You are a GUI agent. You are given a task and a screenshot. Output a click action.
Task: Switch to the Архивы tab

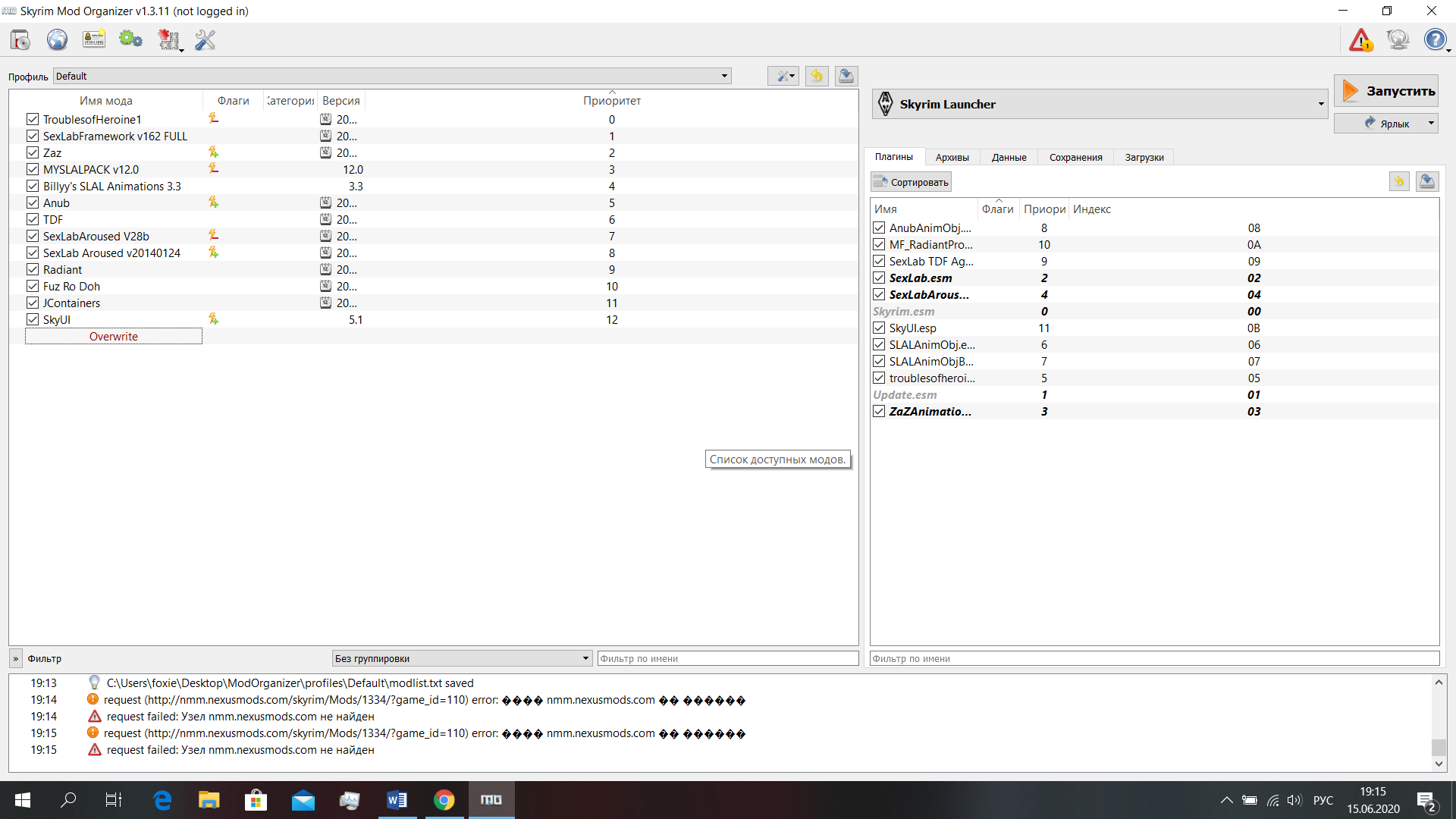pos(952,157)
